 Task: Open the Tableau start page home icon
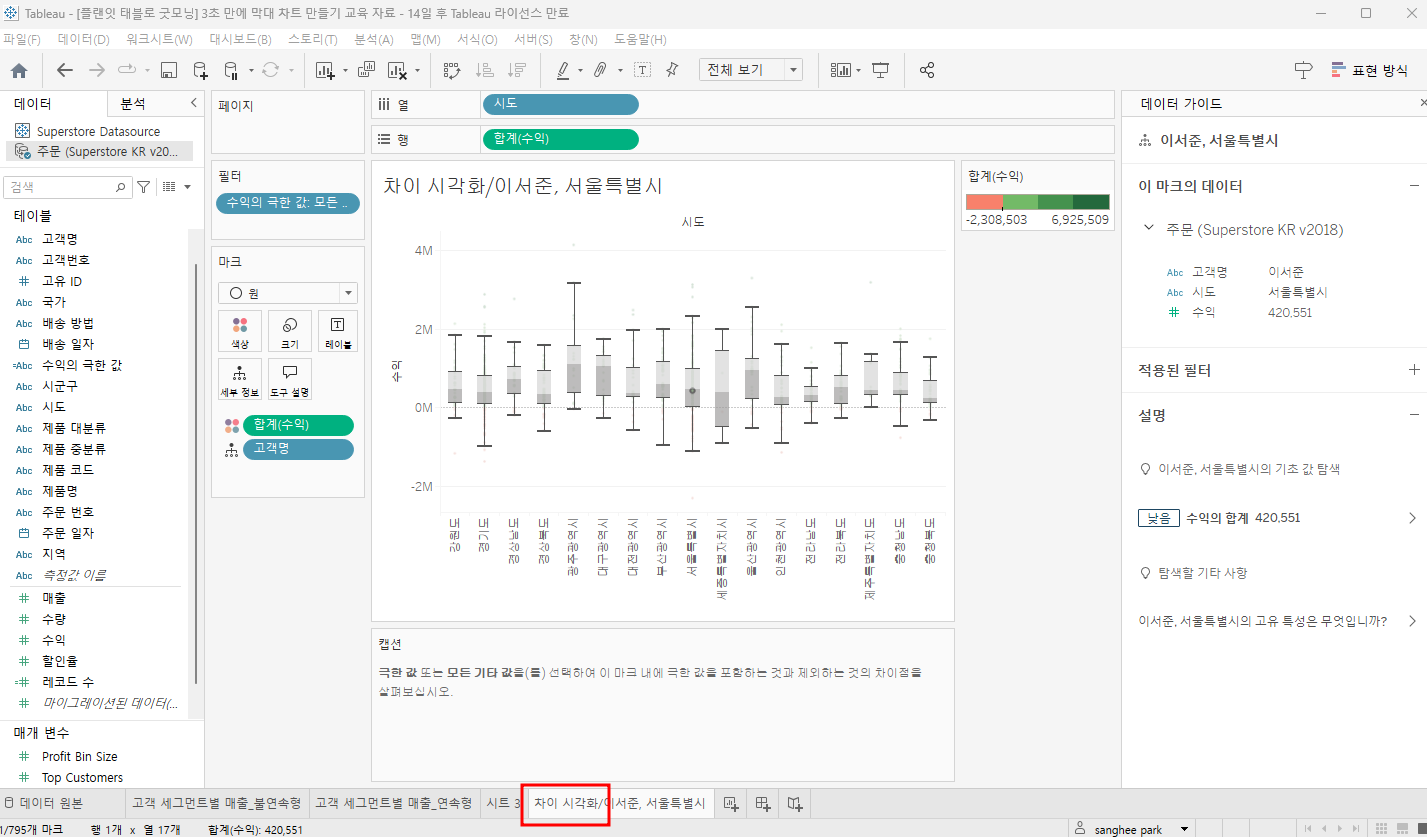click(19, 70)
